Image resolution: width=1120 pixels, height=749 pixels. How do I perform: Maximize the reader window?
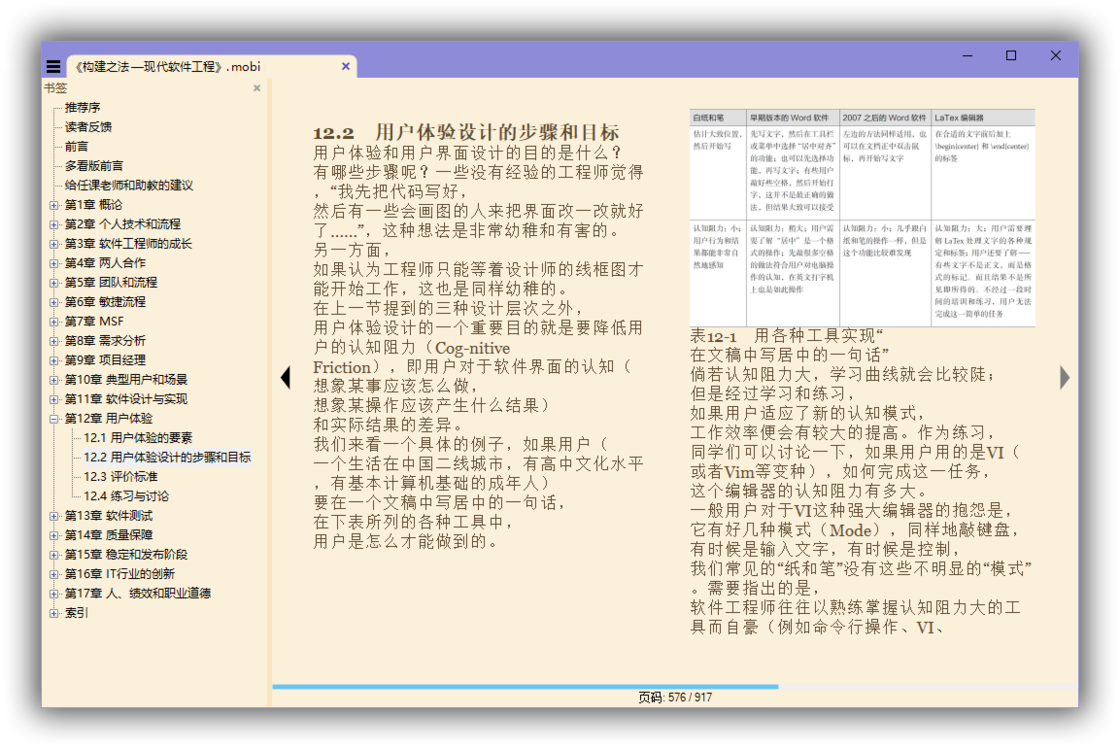point(1011,56)
